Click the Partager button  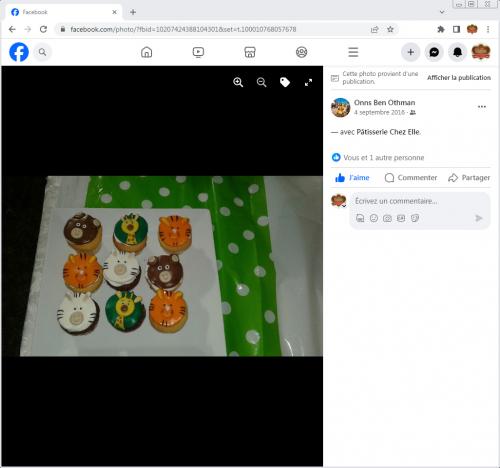[x=469, y=178]
